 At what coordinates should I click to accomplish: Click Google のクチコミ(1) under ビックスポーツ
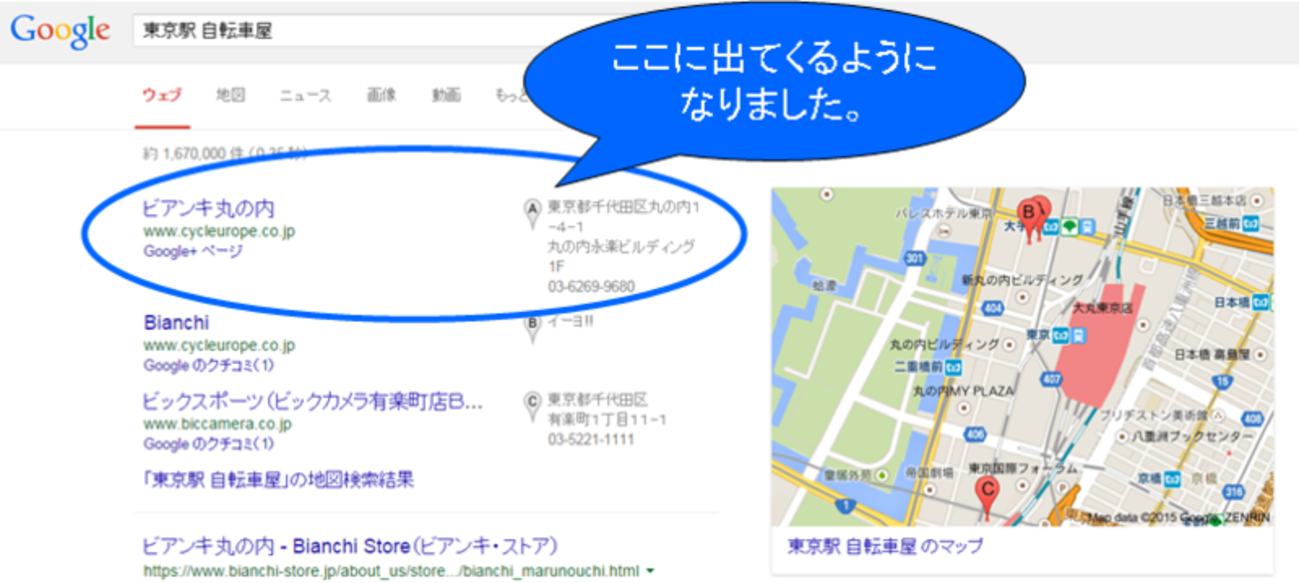click(208, 443)
